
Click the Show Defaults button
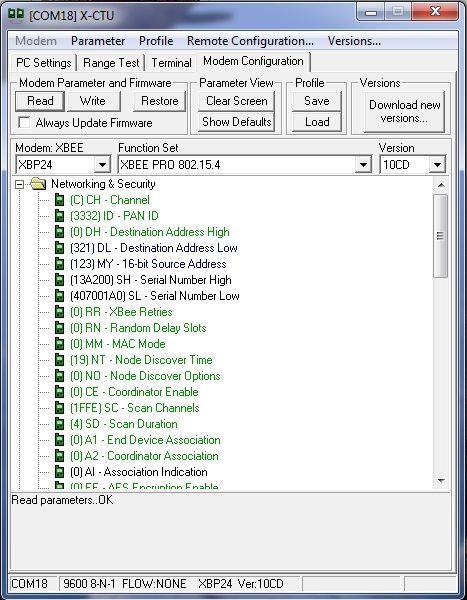(237, 122)
